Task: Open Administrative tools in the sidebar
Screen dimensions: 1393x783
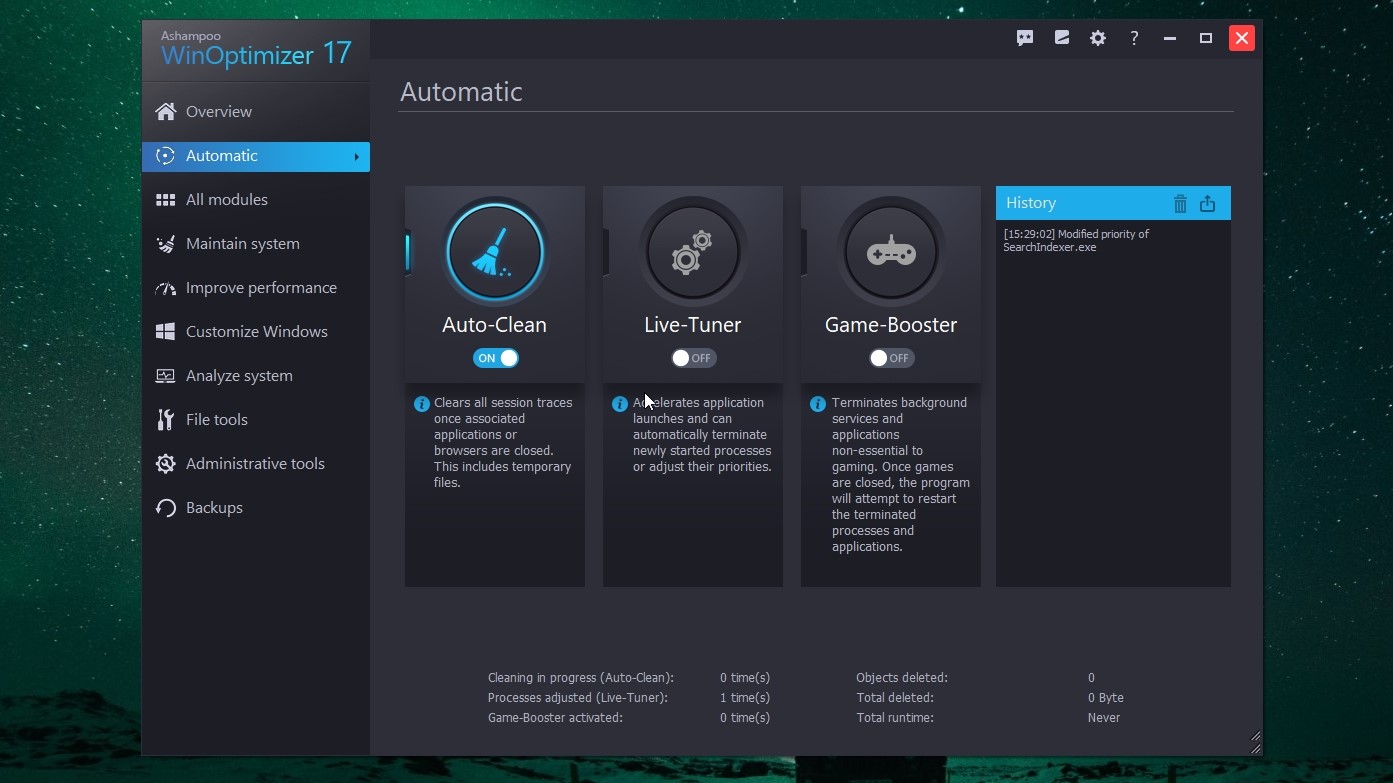Action: pyautogui.click(x=256, y=464)
